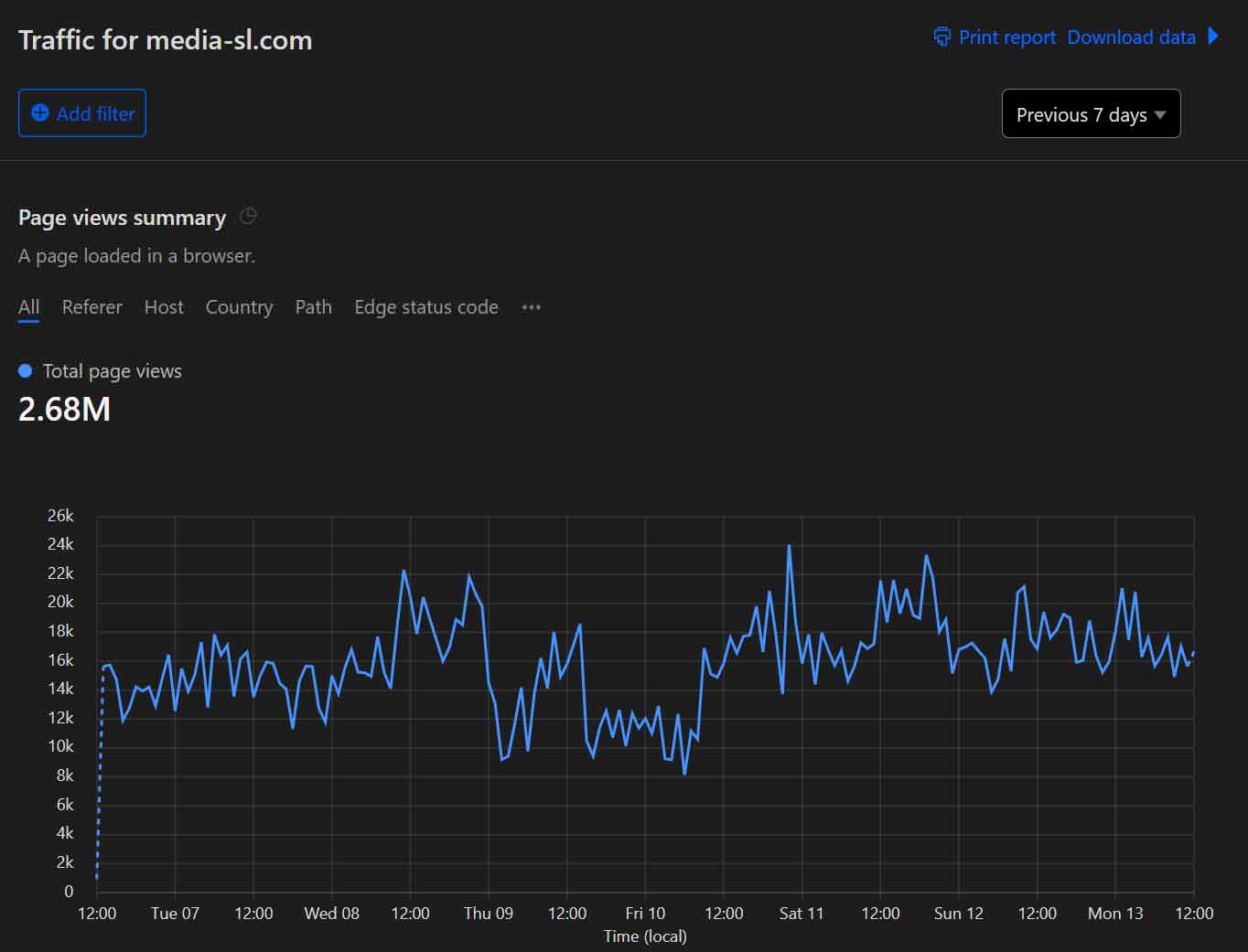Click the printer icon beside Print report

[x=941, y=37]
